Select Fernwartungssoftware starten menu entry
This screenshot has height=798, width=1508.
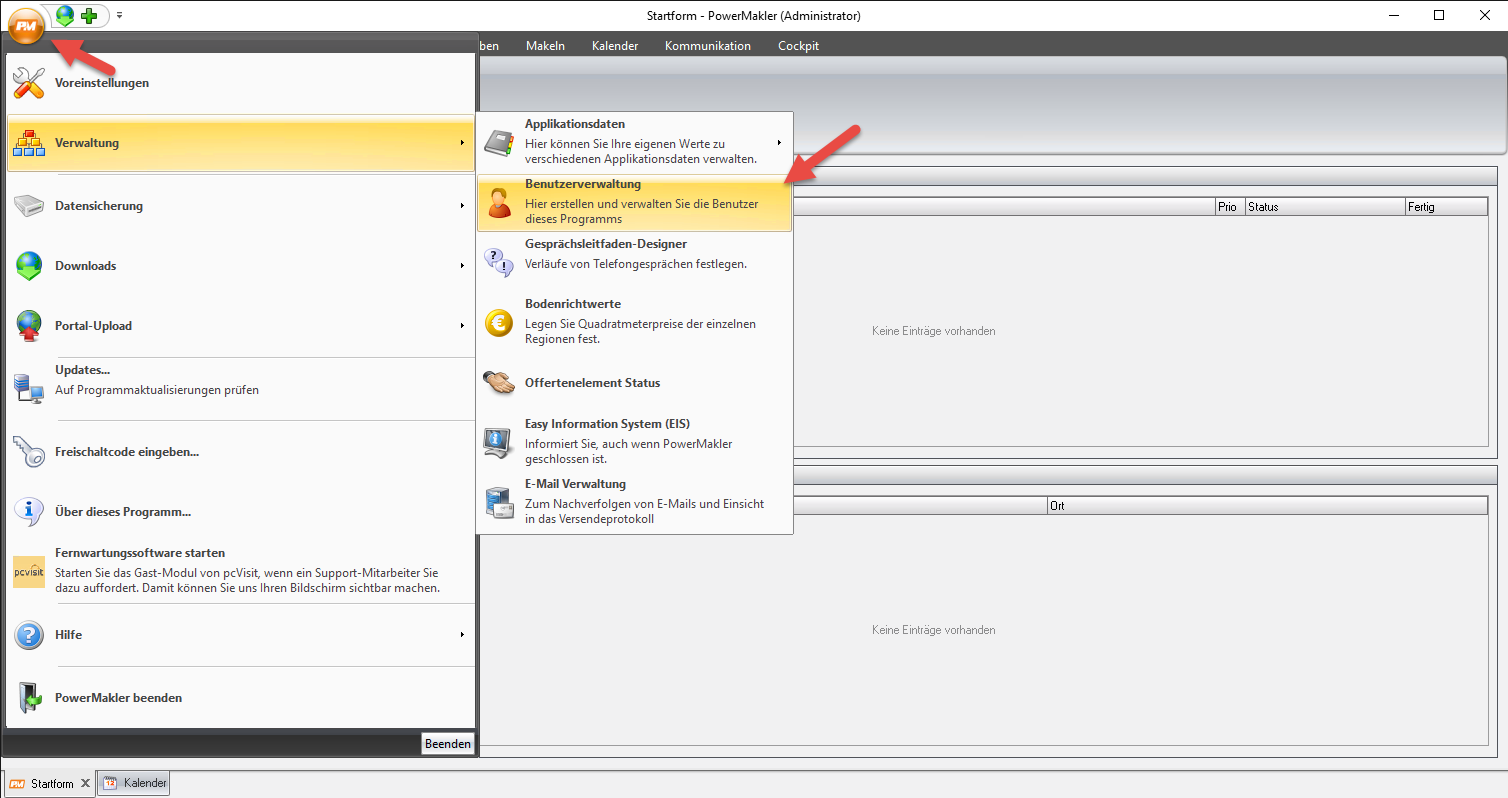240,572
